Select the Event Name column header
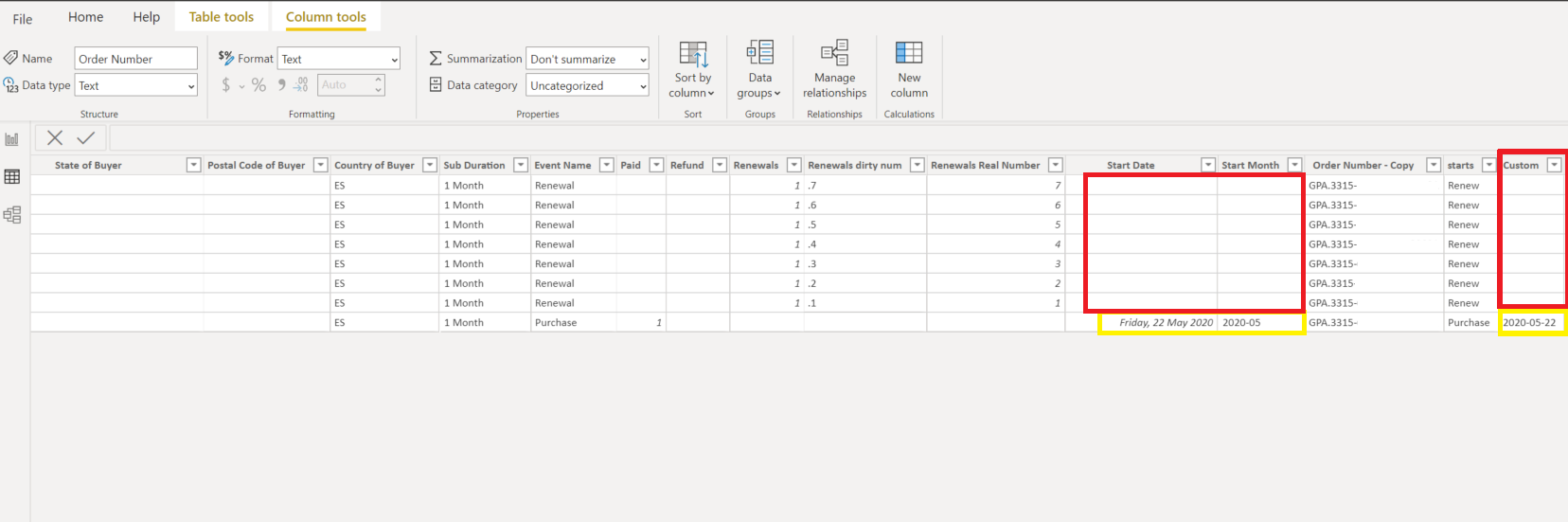This screenshot has width=1568, height=522. pos(562,165)
